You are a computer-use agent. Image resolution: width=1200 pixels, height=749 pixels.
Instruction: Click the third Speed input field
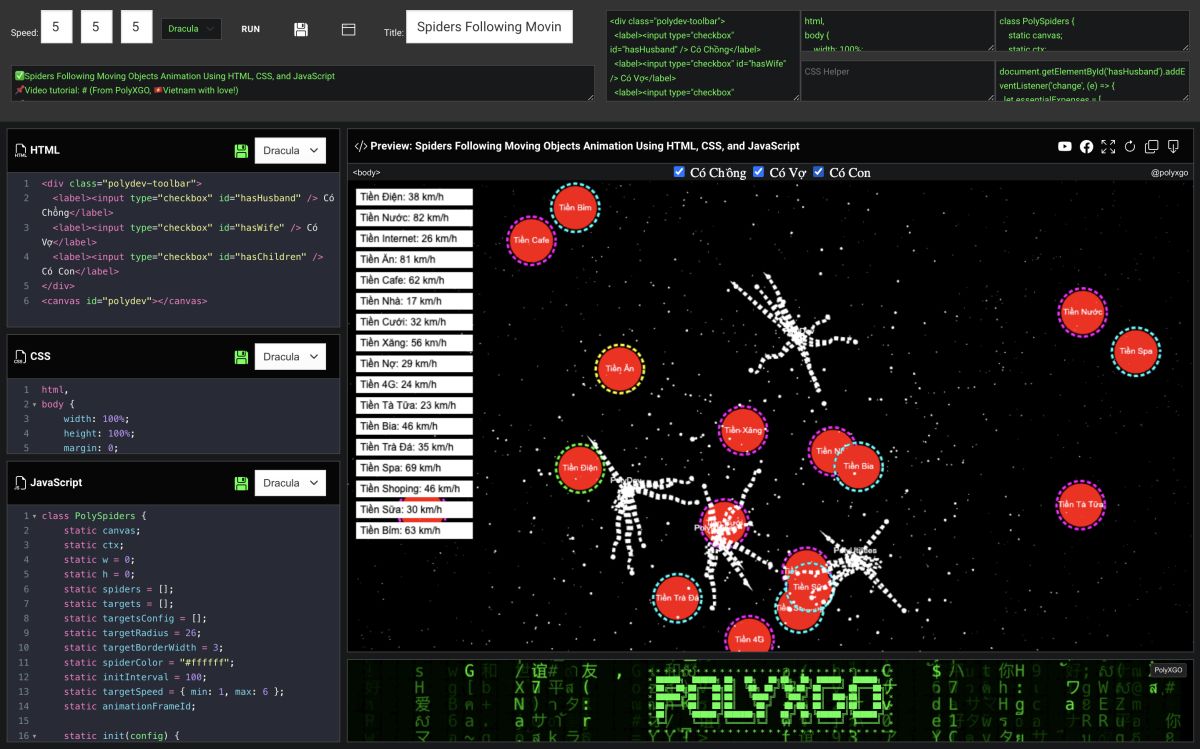(136, 28)
